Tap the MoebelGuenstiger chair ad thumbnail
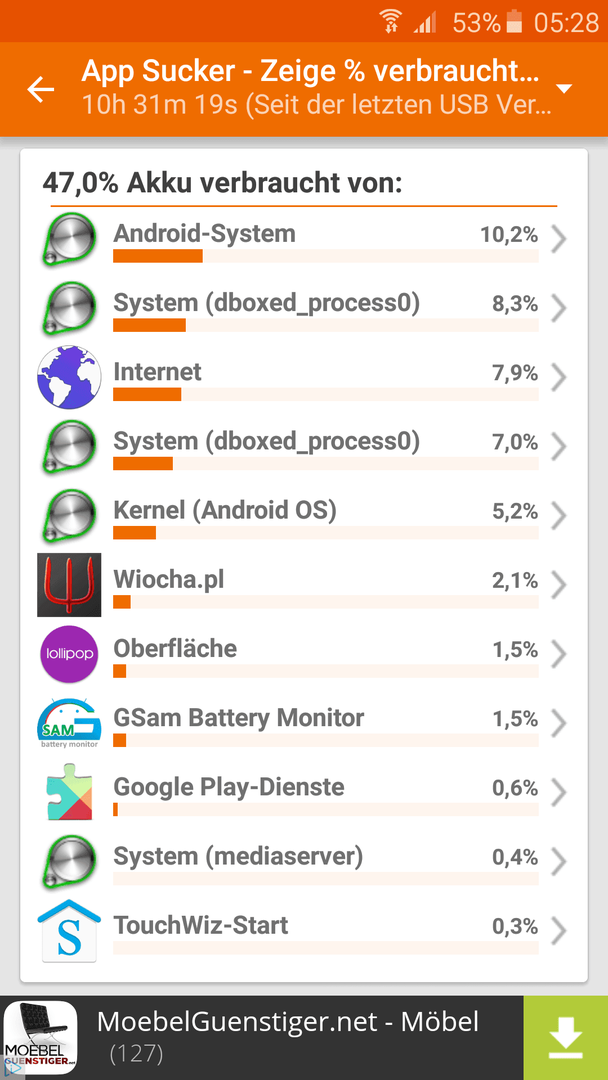This screenshot has width=608, height=1080. point(40,1039)
